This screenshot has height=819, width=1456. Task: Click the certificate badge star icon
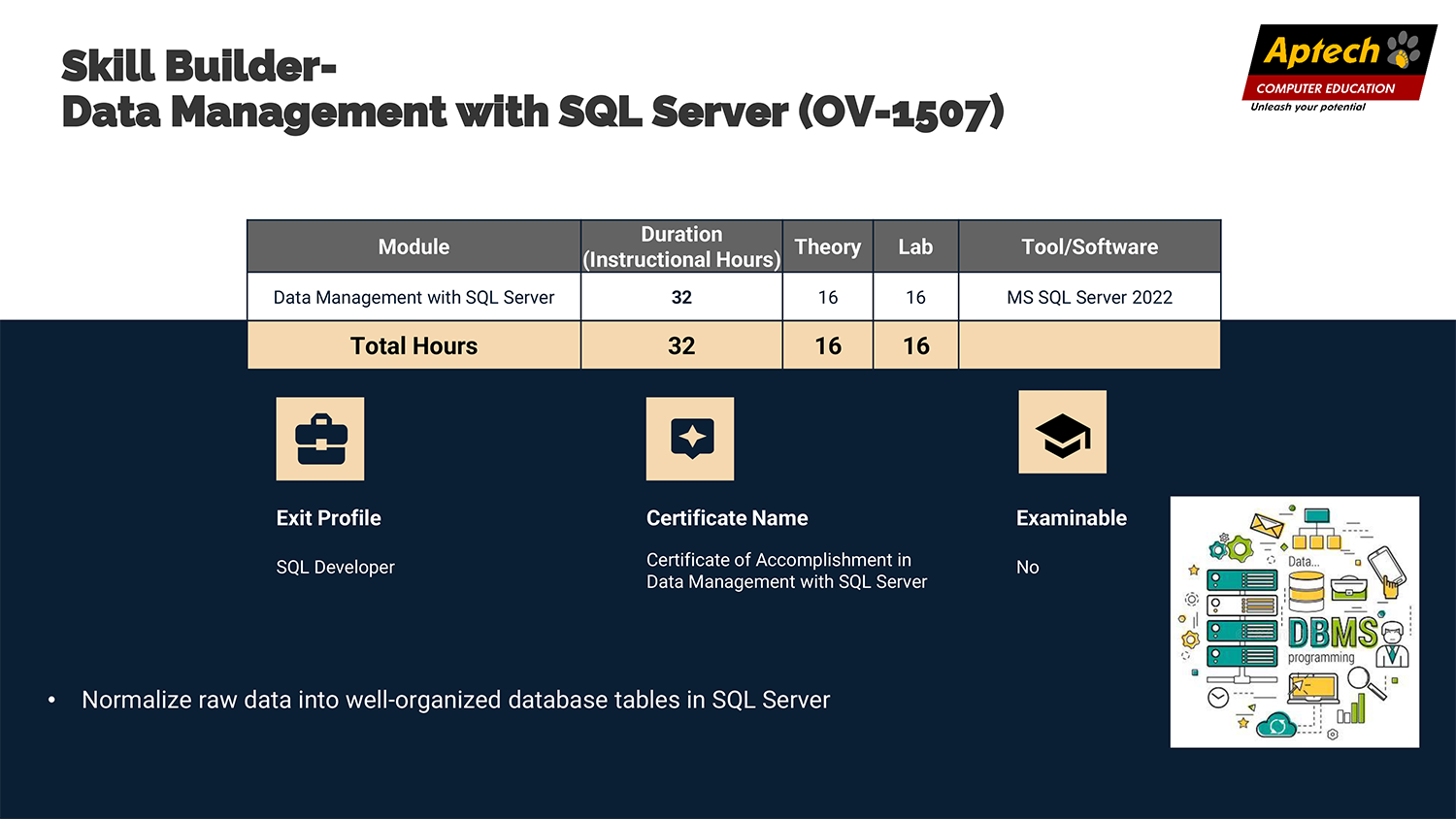[690, 439]
